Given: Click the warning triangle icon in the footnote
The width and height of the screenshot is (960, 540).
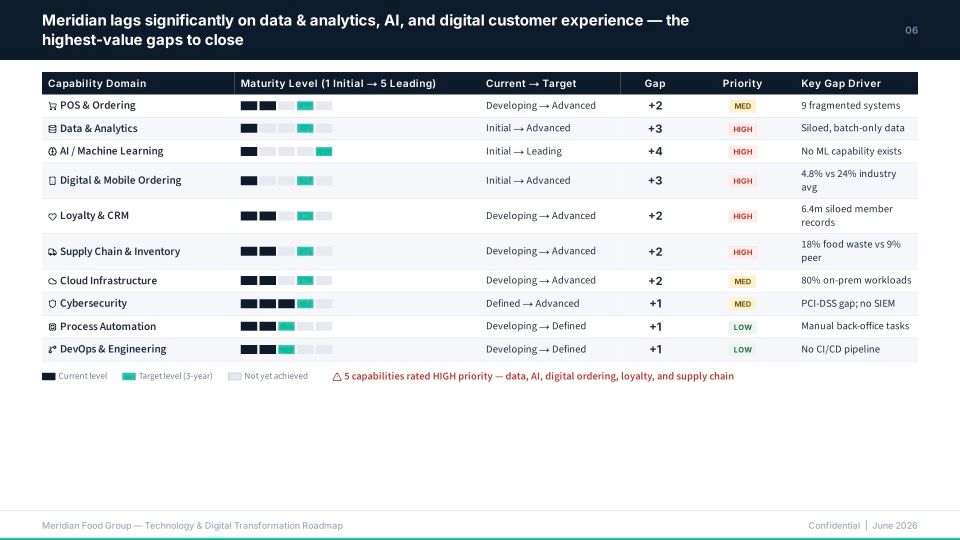Looking at the screenshot, I should (337, 377).
